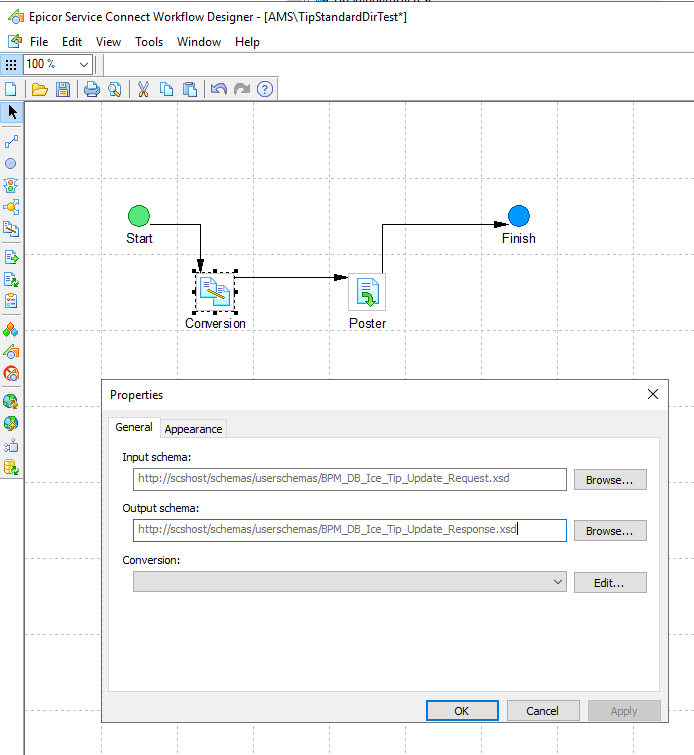The image size is (694, 755).
Task: Create a new workflow document
Action: (x=11, y=90)
